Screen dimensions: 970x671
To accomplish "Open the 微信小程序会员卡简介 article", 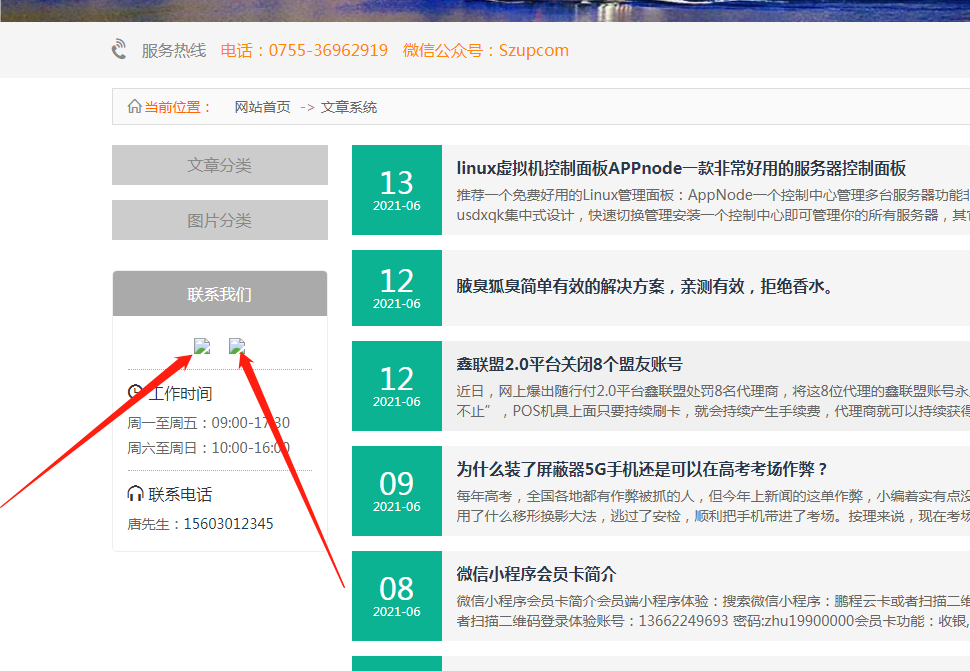I will pyautogui.click(x=550, y=574).
